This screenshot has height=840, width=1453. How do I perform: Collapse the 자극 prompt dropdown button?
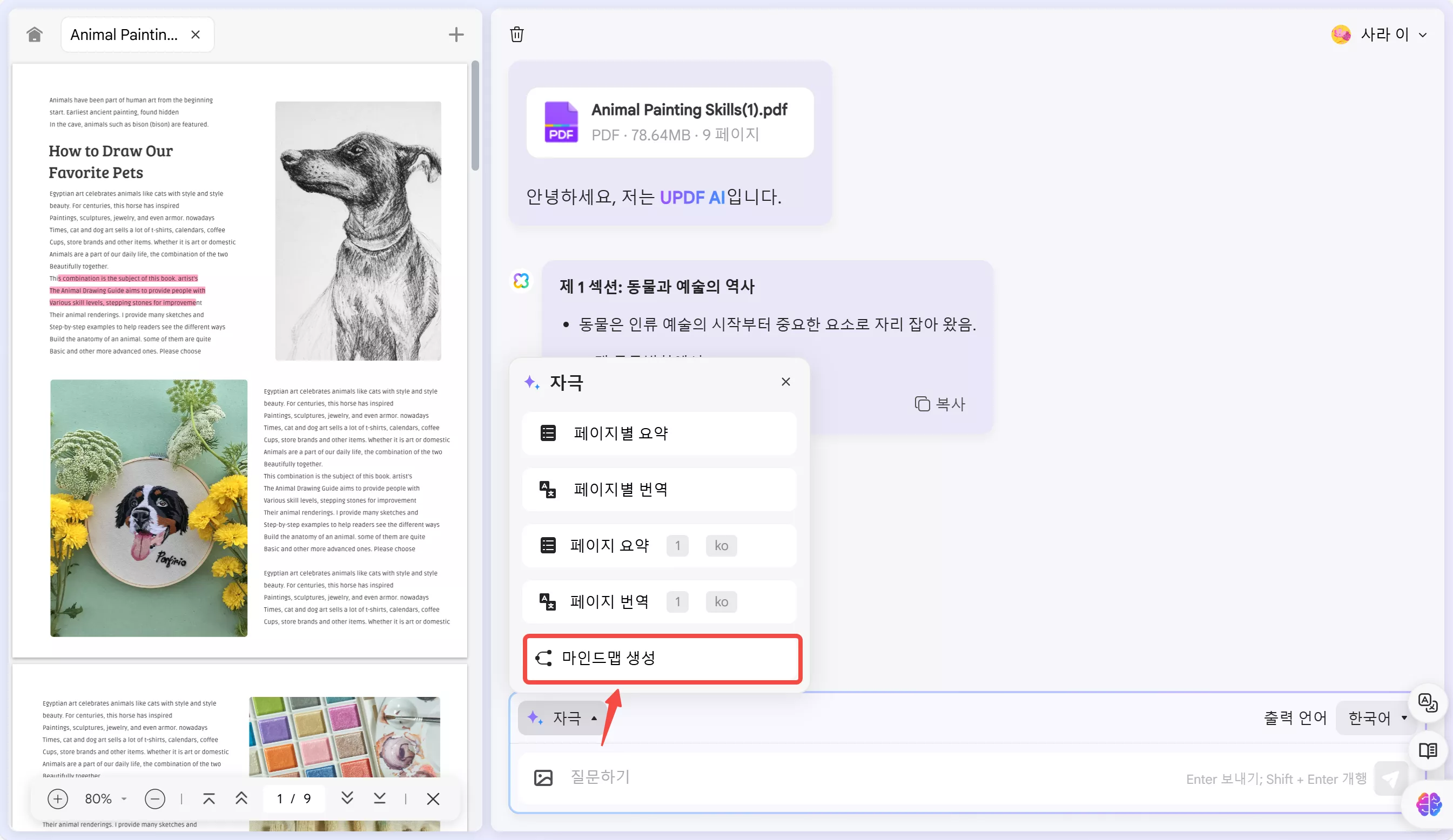(x=562, y=718)
